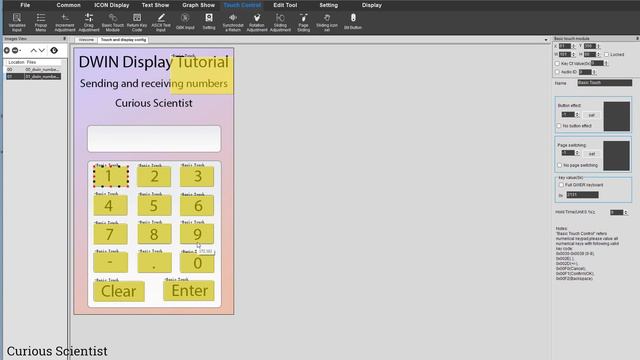Viewport: 640px width, 360px height.
Task: Enable the Key Of value checkbox
Action: coord(557,63)
